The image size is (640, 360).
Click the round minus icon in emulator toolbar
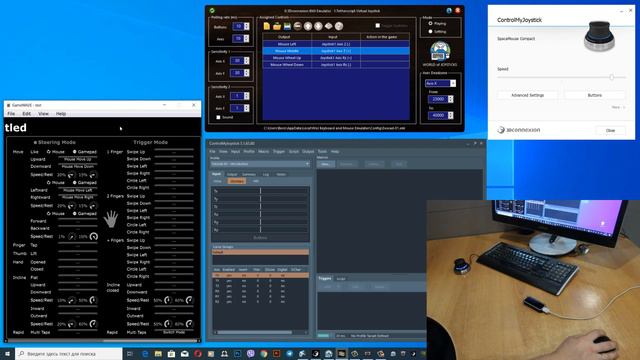coord(298,26)
